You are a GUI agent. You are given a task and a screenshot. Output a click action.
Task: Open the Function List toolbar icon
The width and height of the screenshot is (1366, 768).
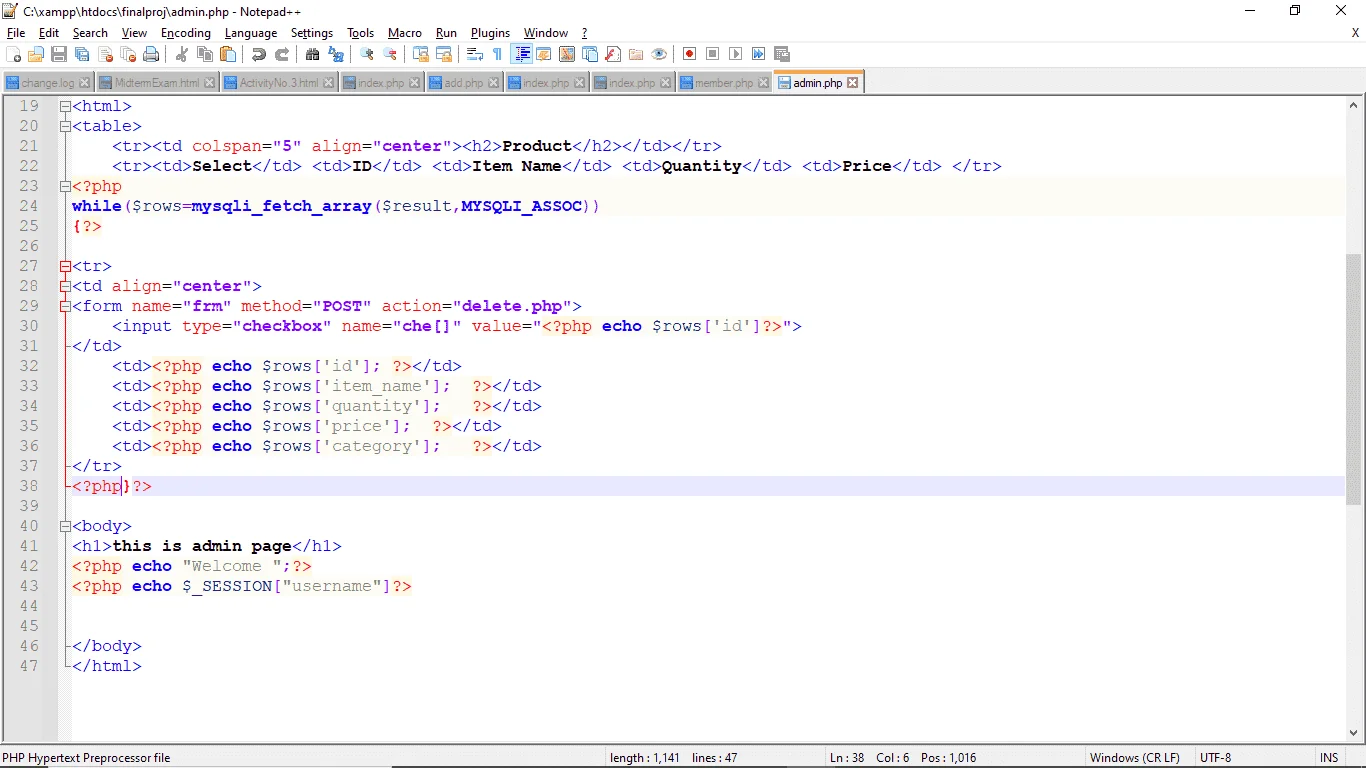coord(613,54)
